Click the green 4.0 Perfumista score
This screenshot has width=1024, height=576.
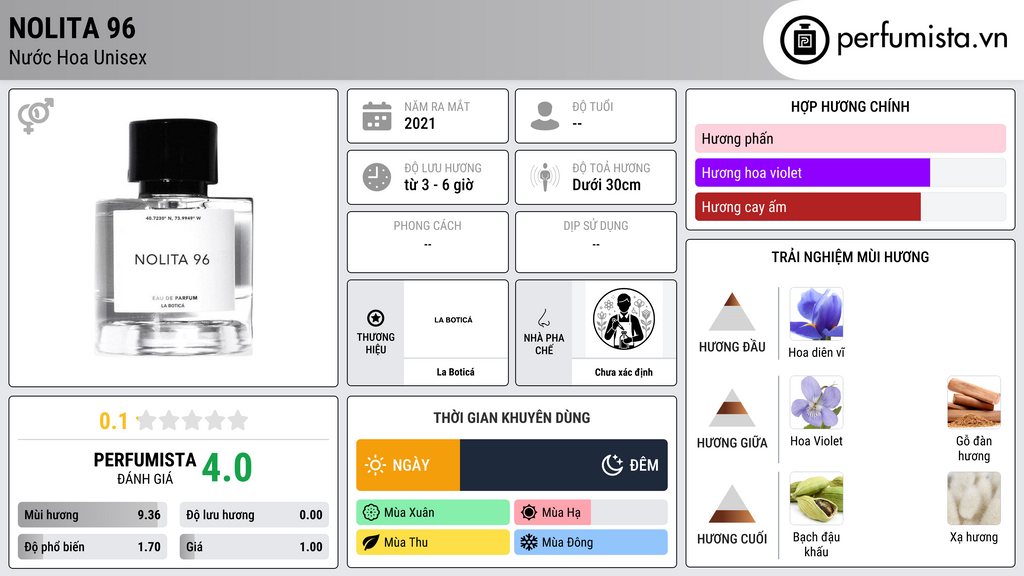227,468
